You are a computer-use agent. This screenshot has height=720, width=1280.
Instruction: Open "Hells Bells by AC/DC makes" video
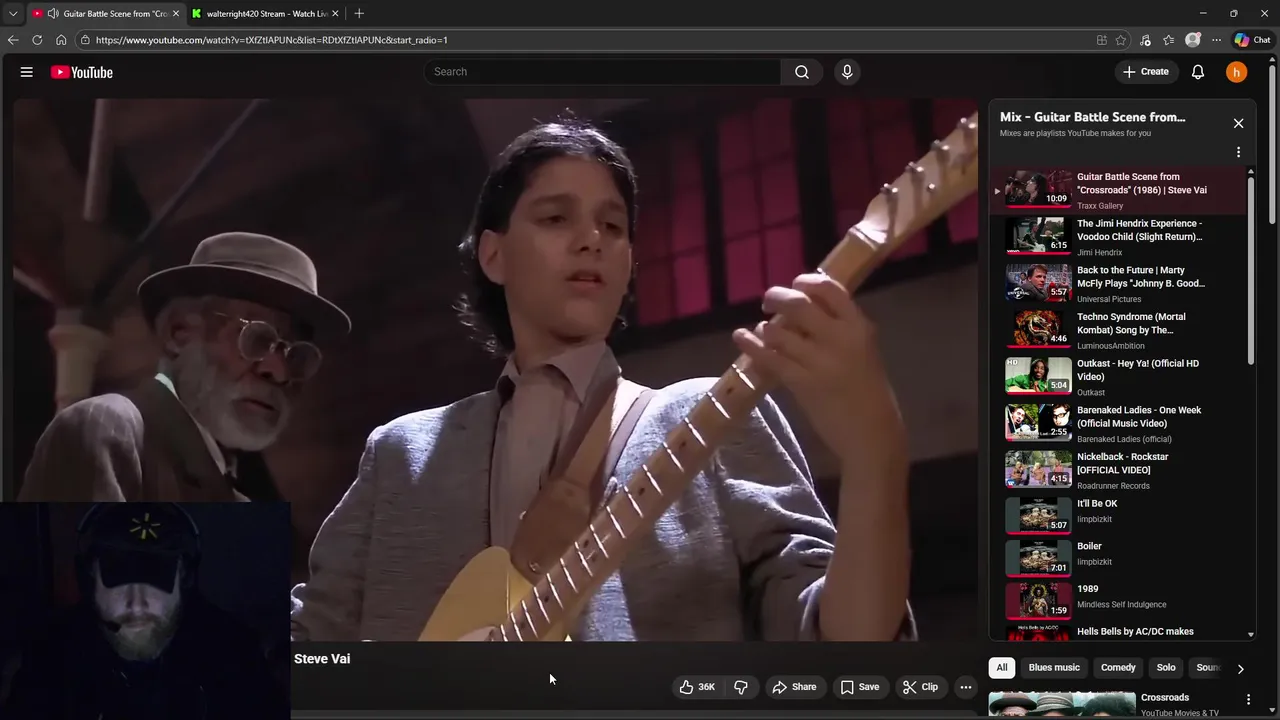(1120, 632)
